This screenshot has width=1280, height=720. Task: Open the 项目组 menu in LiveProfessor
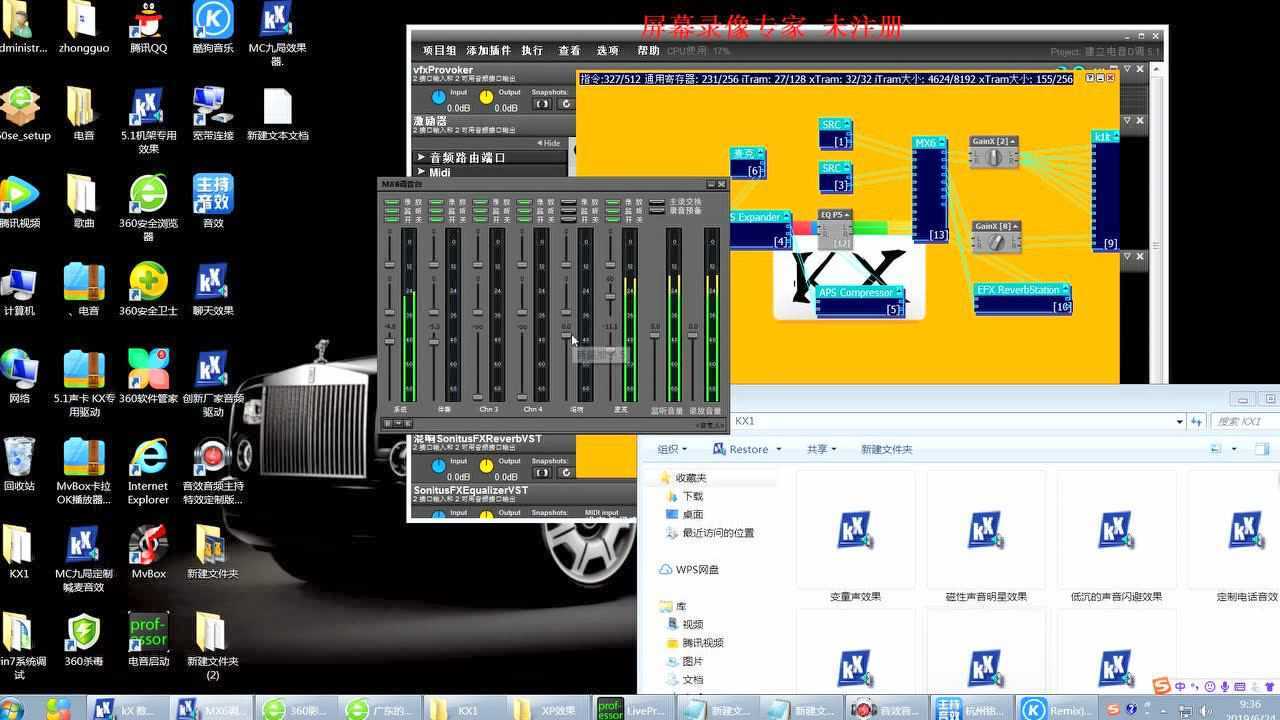(x=439, y=50)
